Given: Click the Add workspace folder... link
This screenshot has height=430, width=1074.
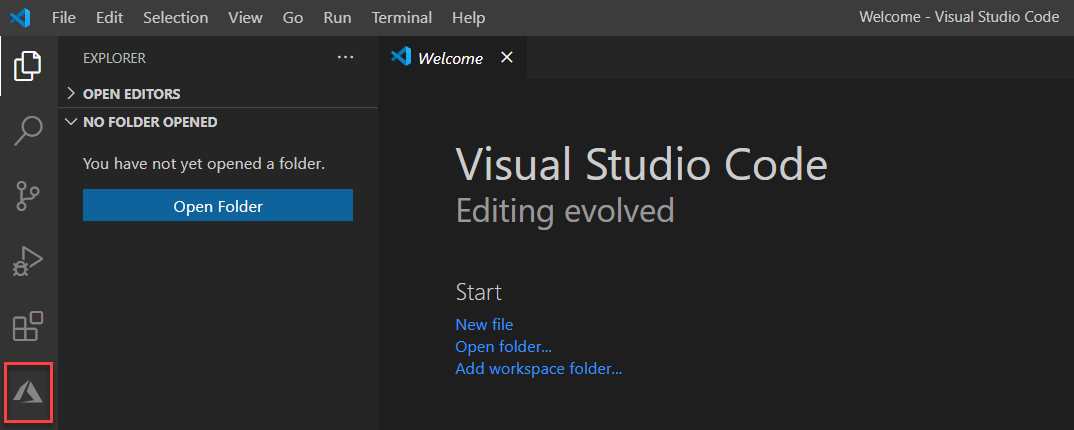Looking at the screenshot, I should click(x=538, y=369).
